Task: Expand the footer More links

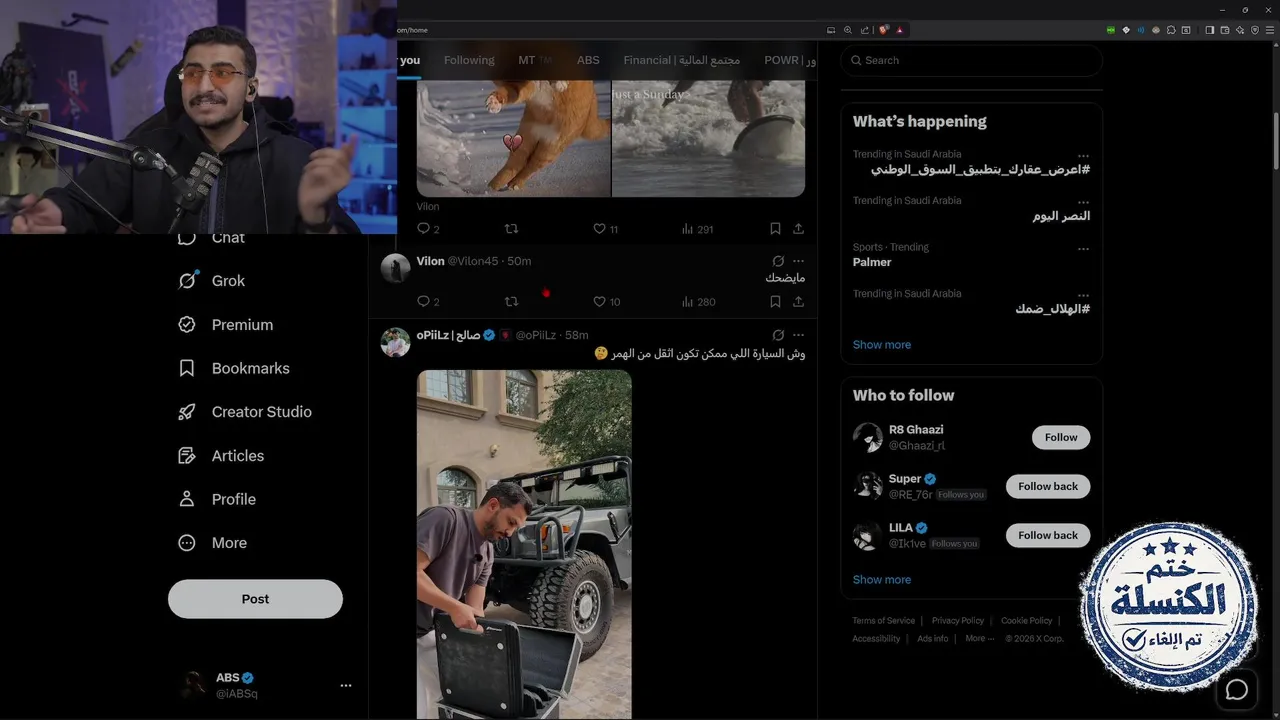Action: tap(979, 638)
